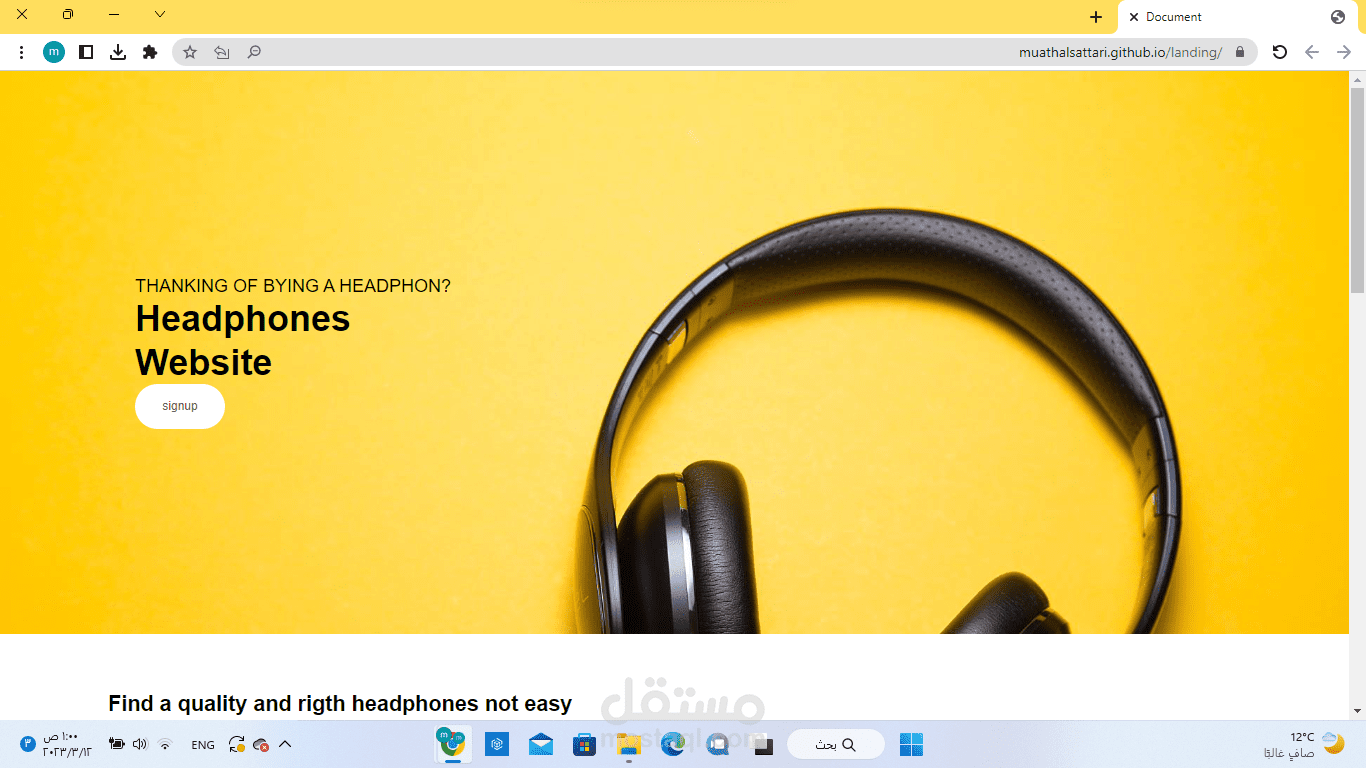Click the white signup button

180,406
